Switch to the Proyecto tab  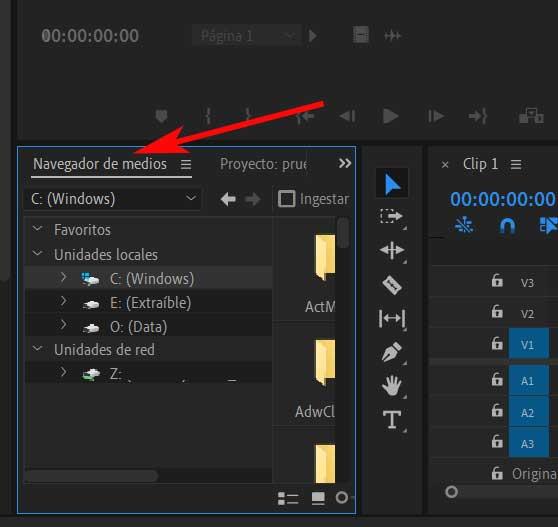pyautogui.click(x=264, y=164)
